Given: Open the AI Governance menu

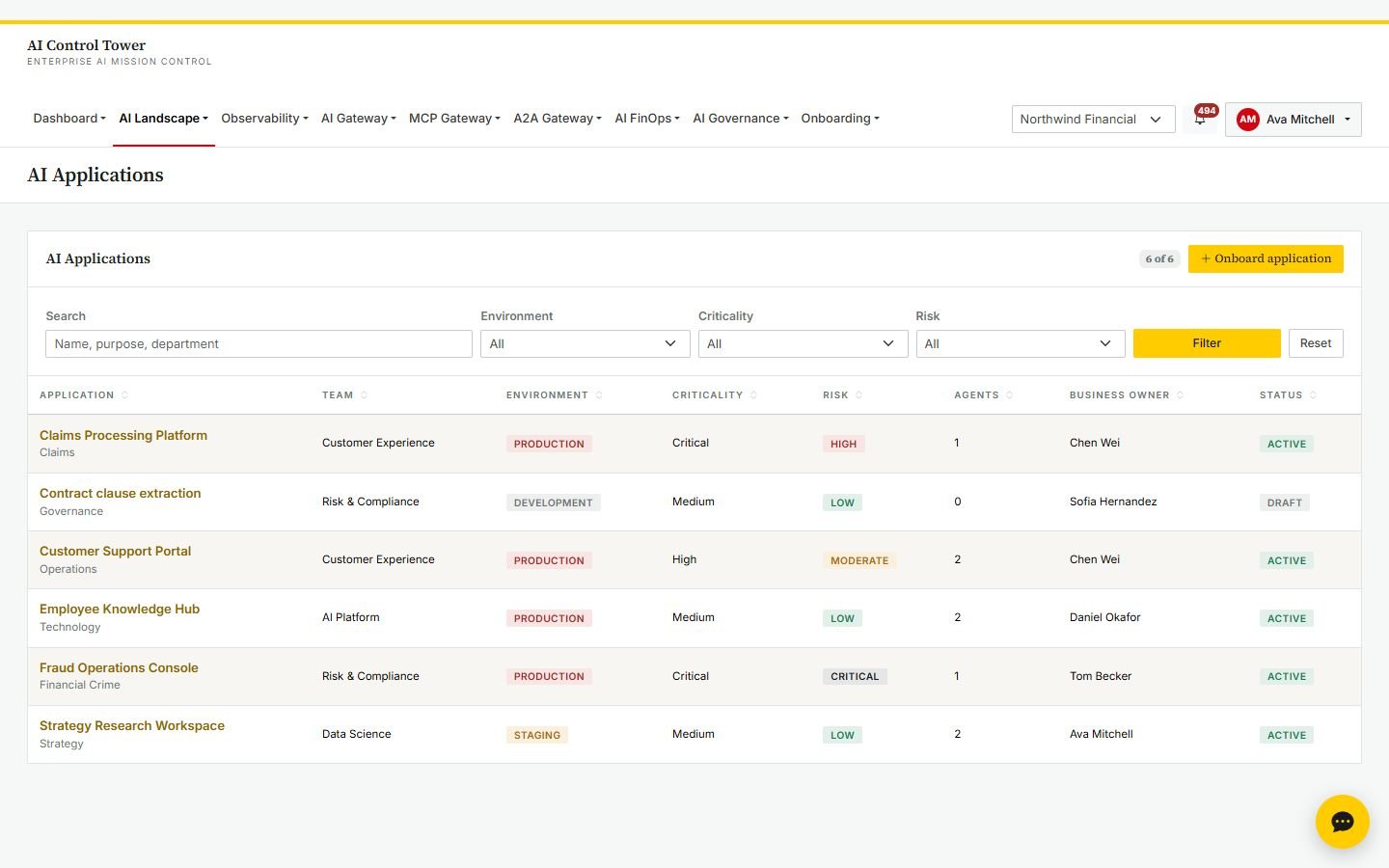Looking at the screenshot, I should click(x=741, y=119).
